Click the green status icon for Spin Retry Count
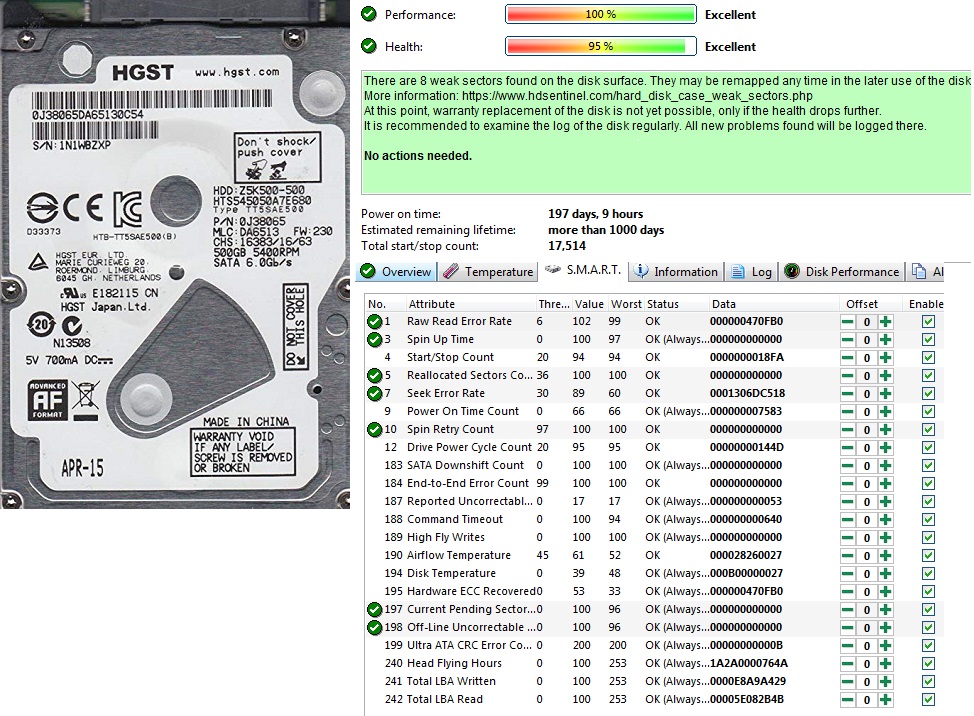The height and width of the screenshot is (716, 974). pos(374,430)
